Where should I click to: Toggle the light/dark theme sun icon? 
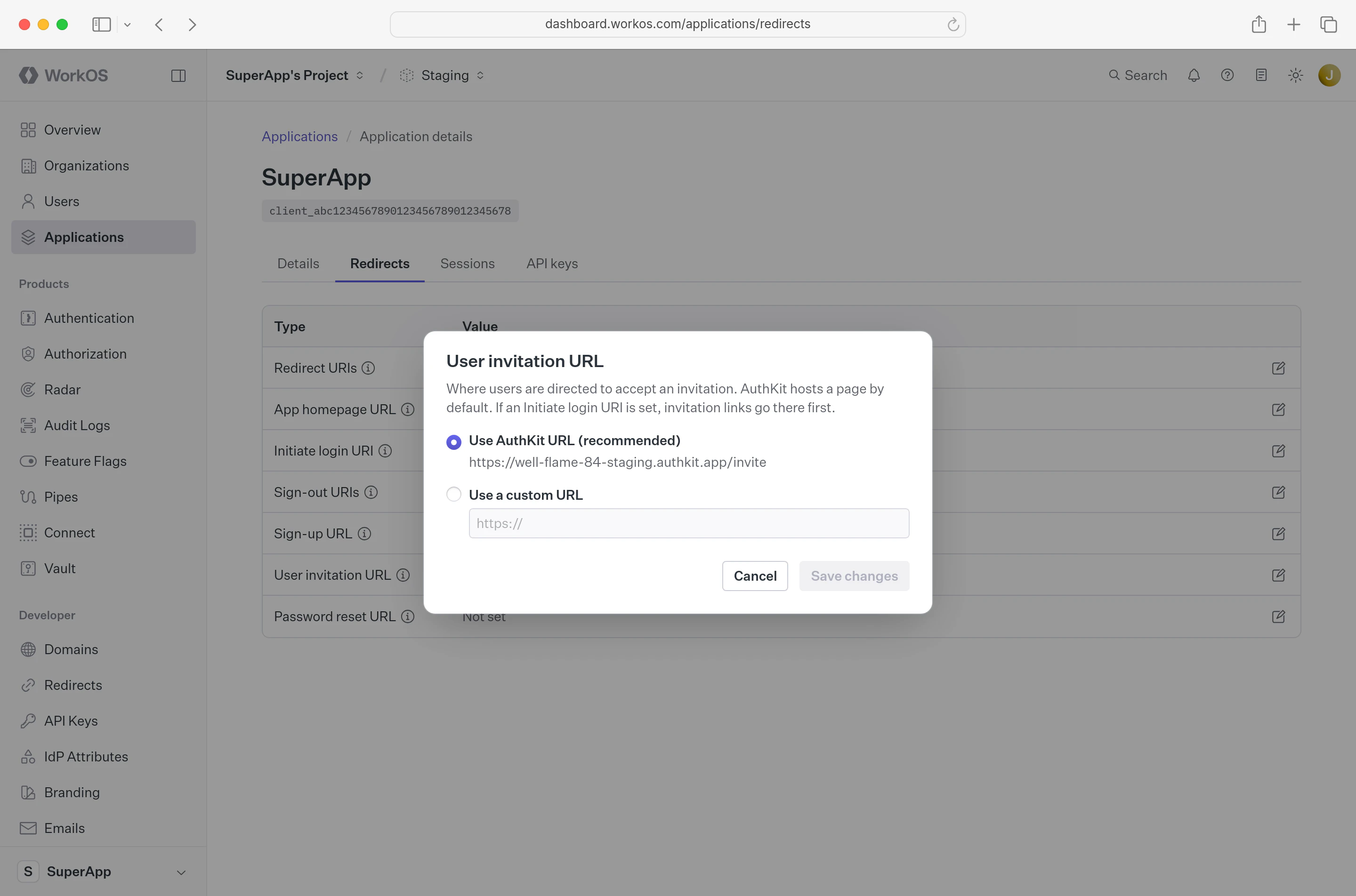1295,75
